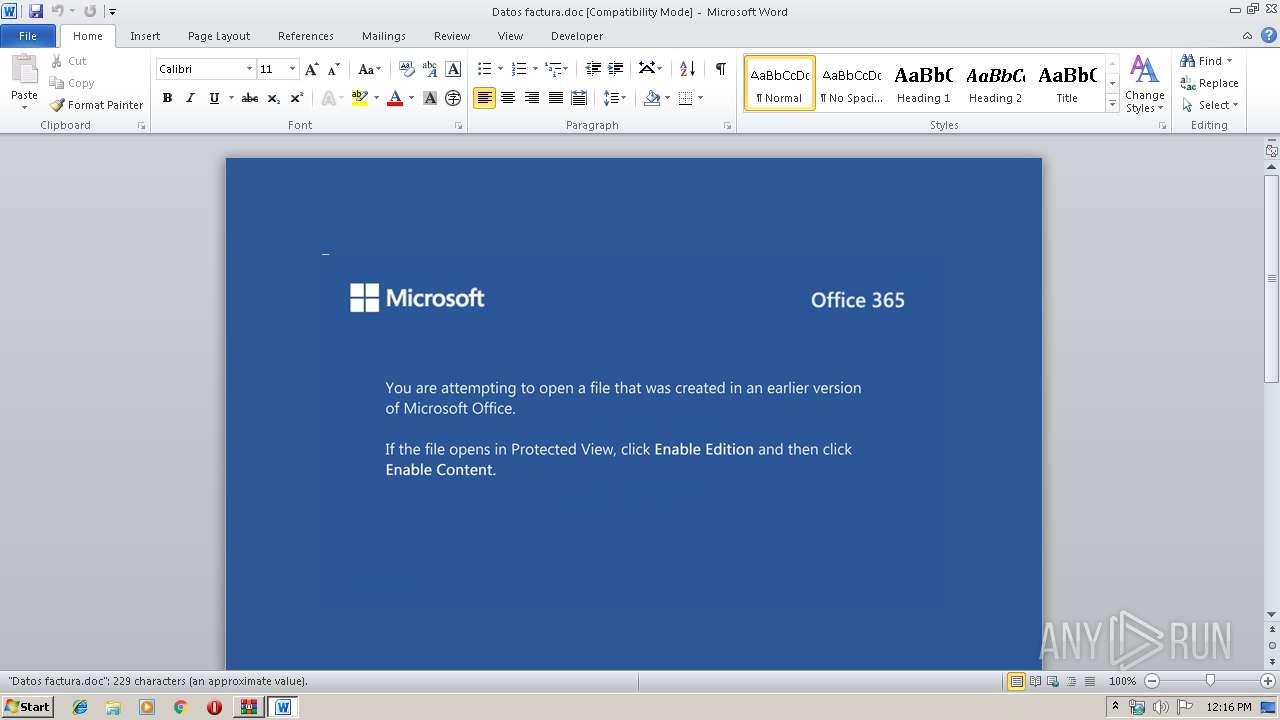Align text right

[x=532, y=98]
